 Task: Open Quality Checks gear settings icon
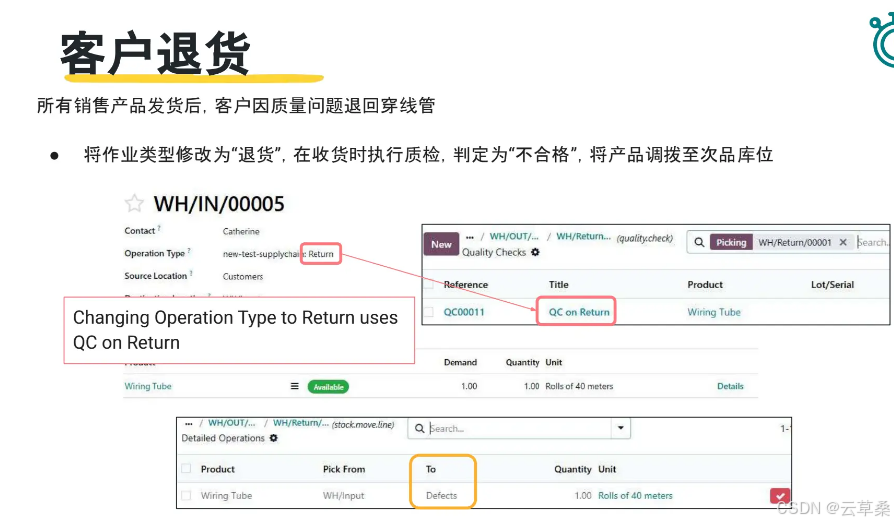[x=535, y=252]
